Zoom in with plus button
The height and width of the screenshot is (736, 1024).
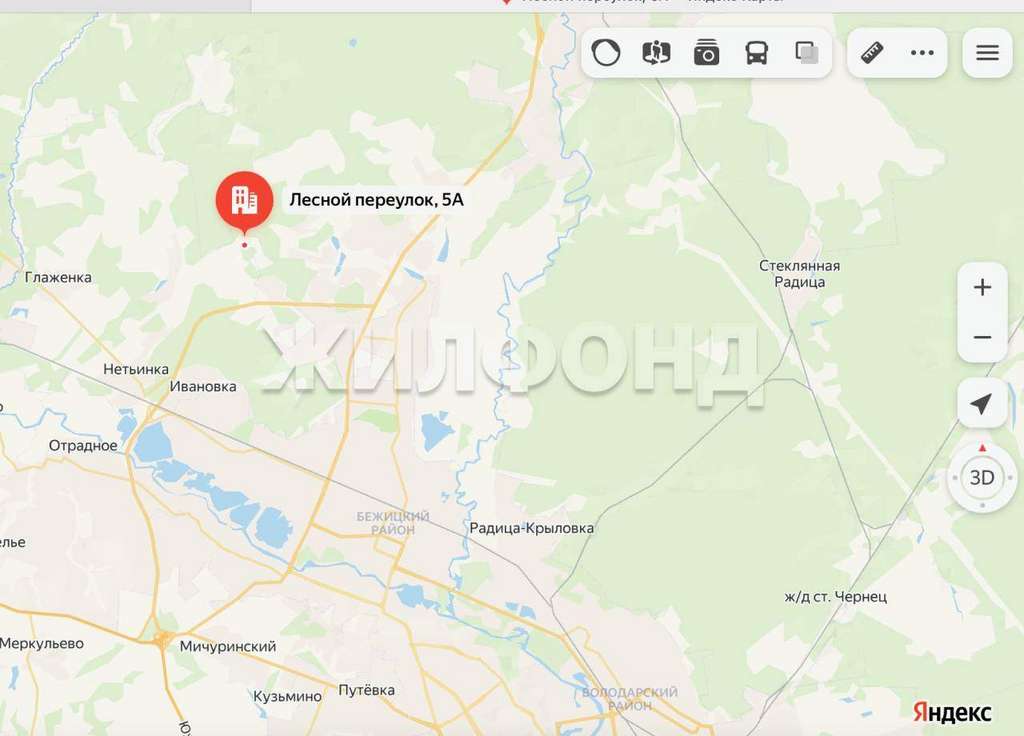coord(982,287)
